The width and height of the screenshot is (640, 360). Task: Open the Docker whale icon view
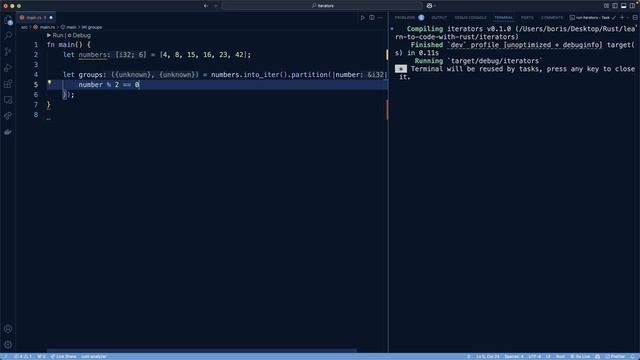(x=8, y=132)
